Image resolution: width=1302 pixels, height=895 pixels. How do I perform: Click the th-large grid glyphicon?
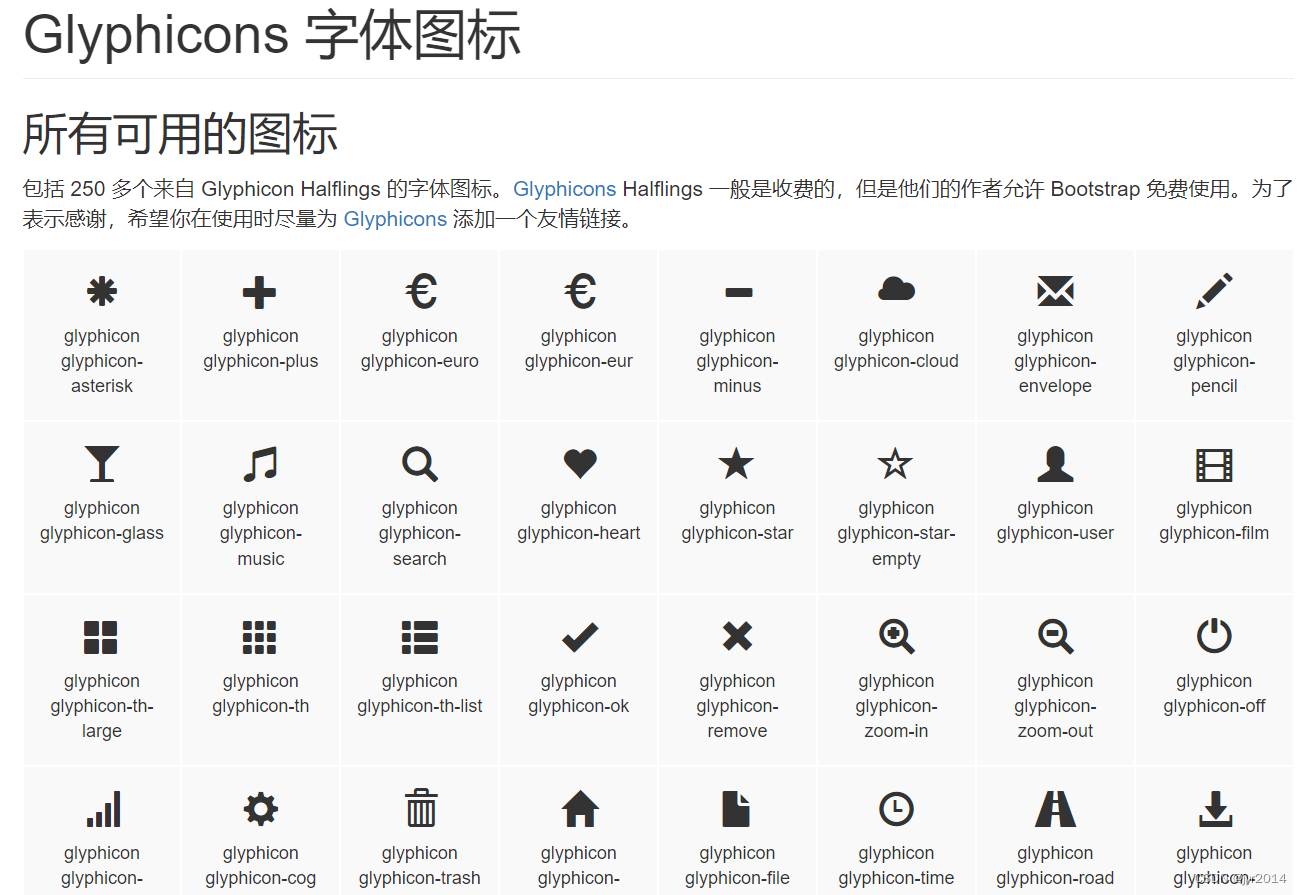click(x=101, y=637)
